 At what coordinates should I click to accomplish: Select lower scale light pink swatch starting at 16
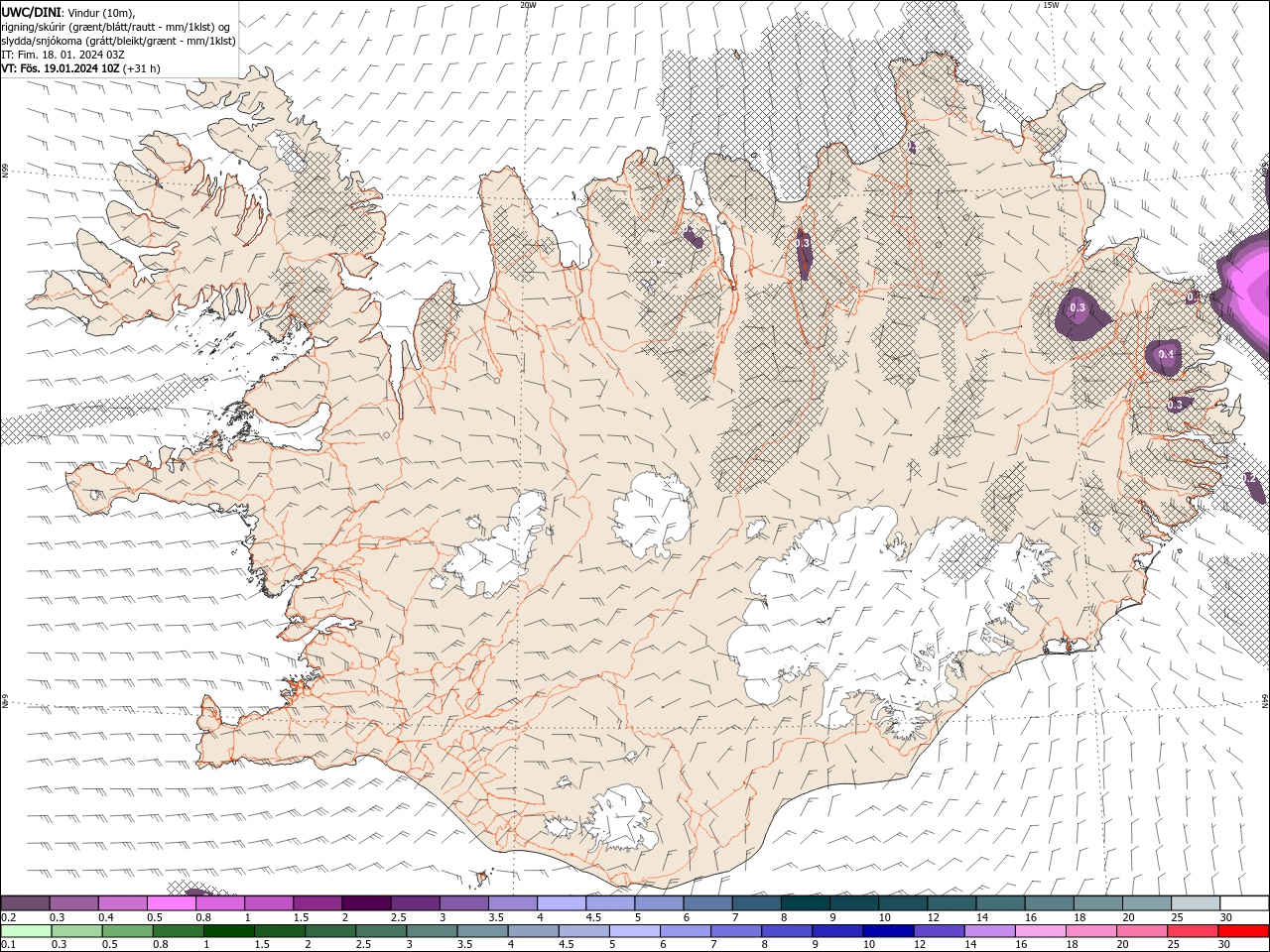[1040, 931]
